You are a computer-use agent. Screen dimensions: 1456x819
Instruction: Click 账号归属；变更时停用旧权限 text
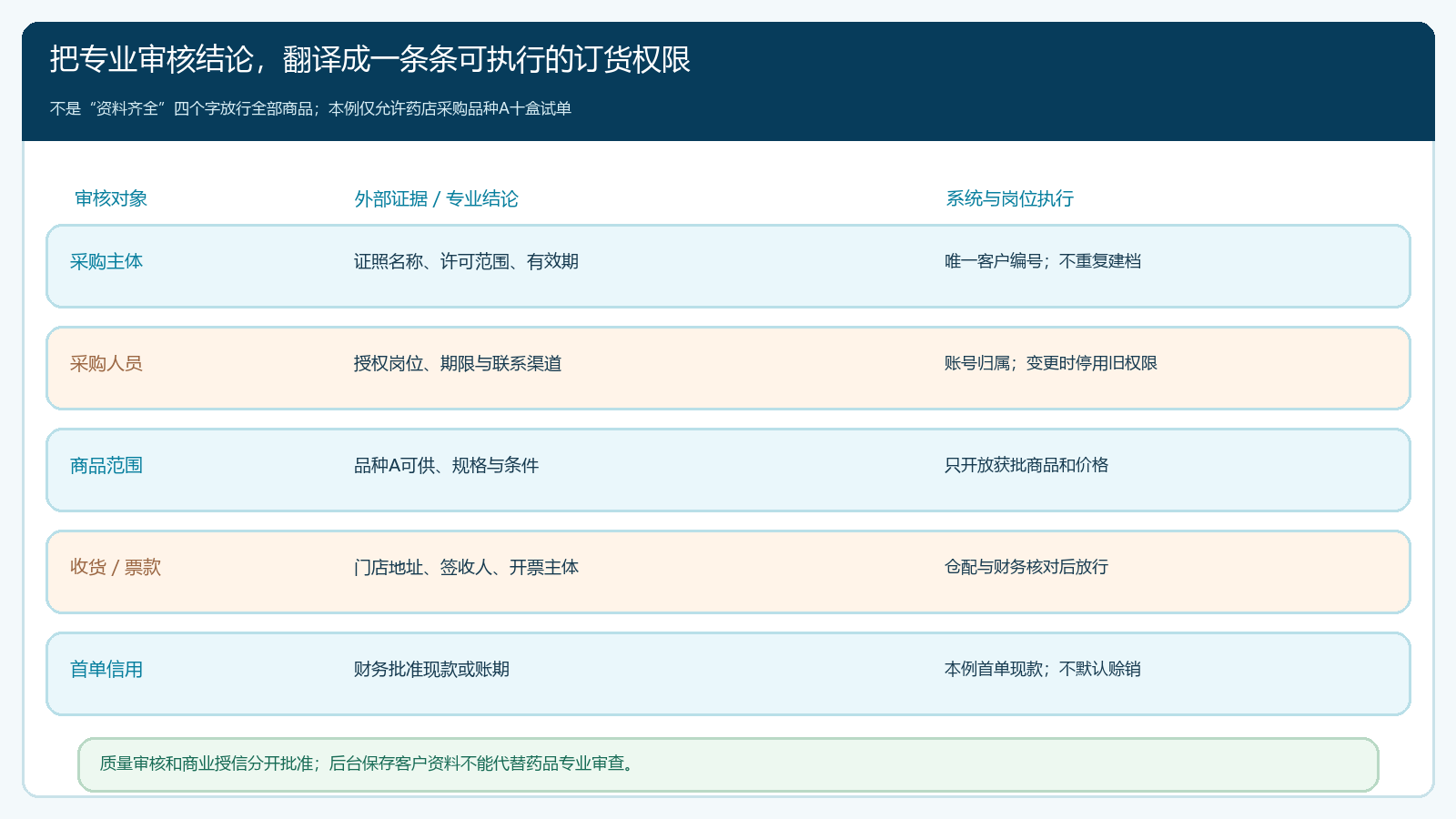tap(1051, 363)
